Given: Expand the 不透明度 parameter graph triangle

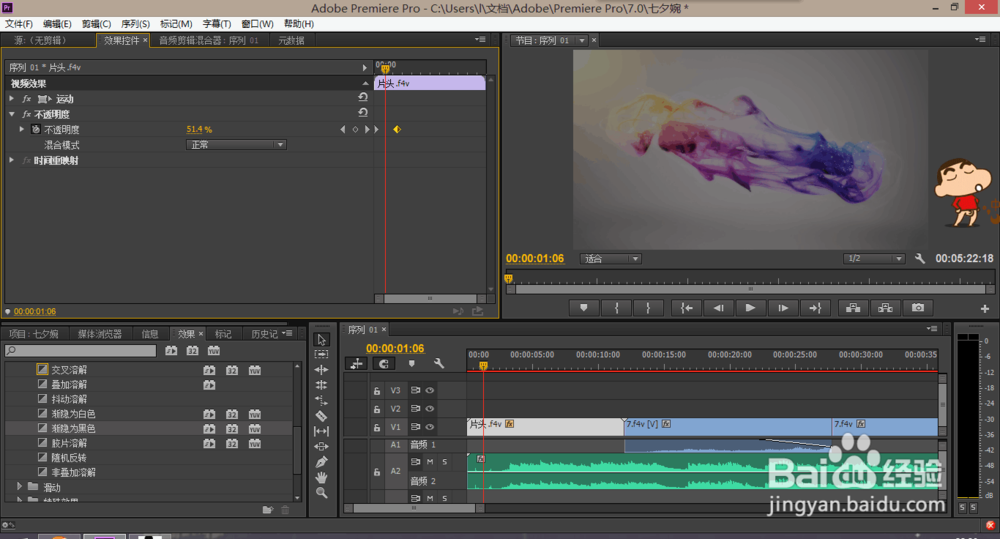Looking at the screenshot, I should coord(22,129).
